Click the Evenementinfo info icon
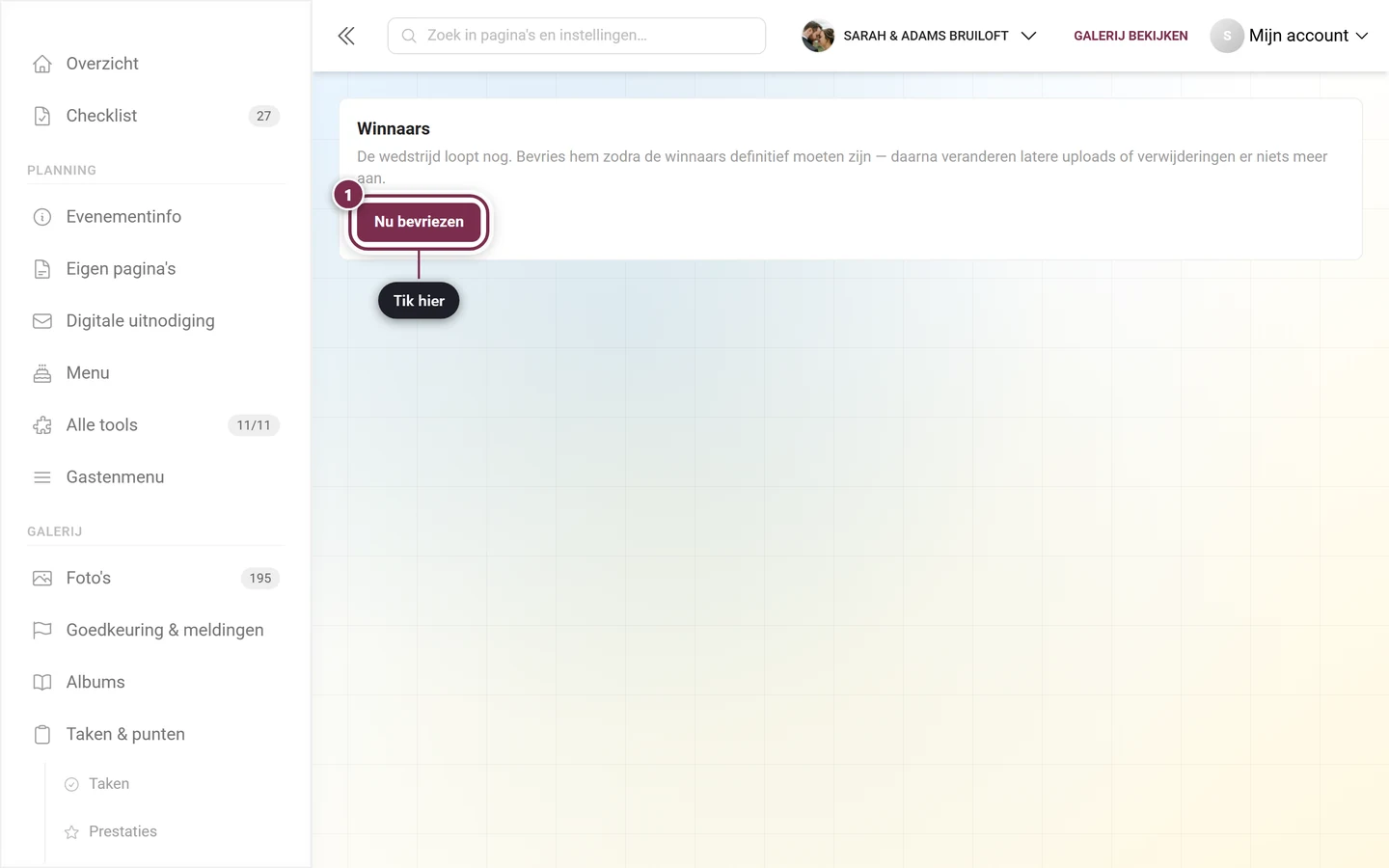Viewport: 1389px width, 868px height. point(42,217)
